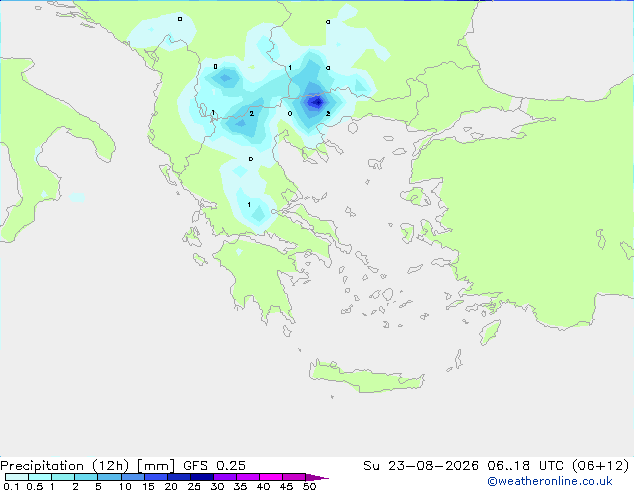Viewport: 634px width, 490px height.
Task: Click the Peloponnese peninsula on map
Action: click(x=259, y=279)
